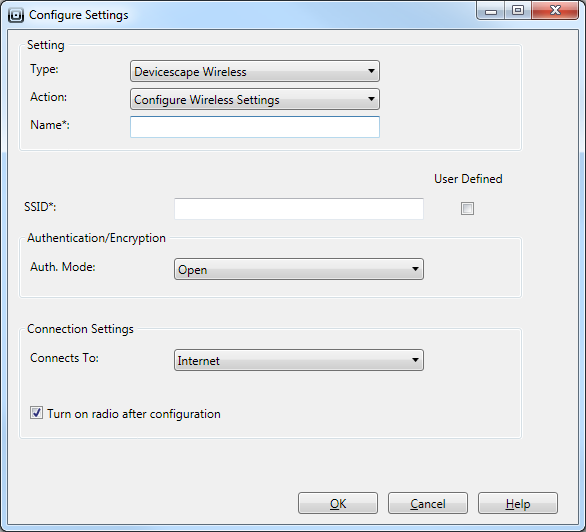The image size is (586, 532).
Task: Click the User Defined column label
Action: click(468, 179)
